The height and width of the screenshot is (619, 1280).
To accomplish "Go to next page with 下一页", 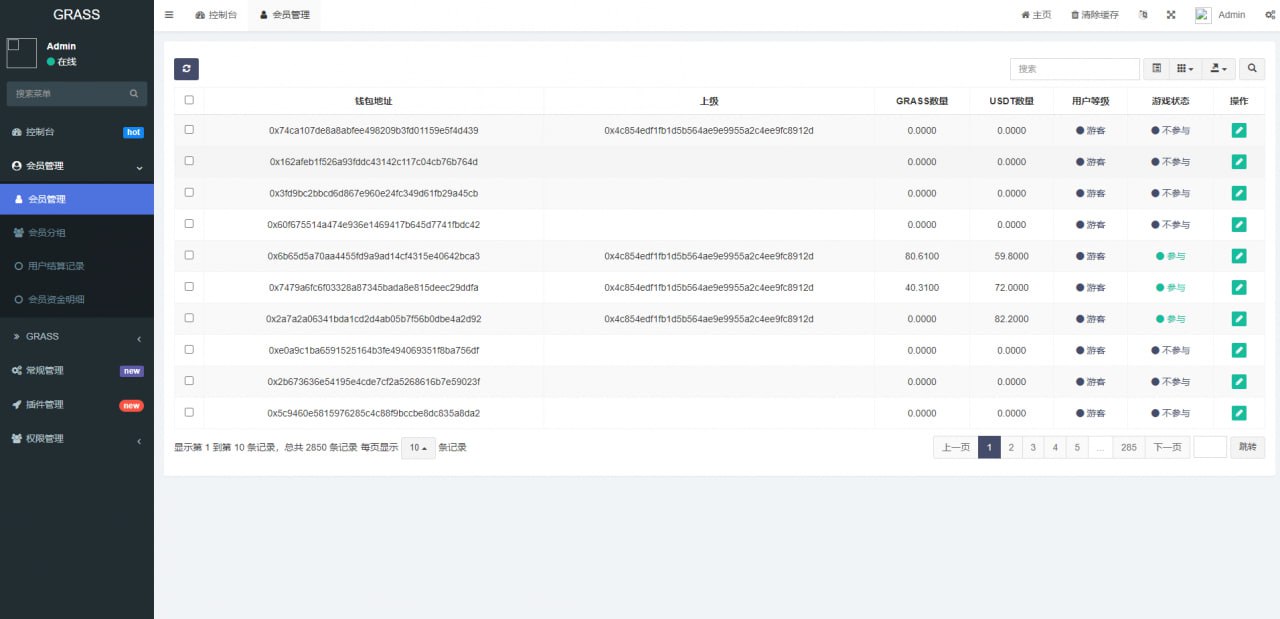I will pyautogui.click(x=1167, y=448).
